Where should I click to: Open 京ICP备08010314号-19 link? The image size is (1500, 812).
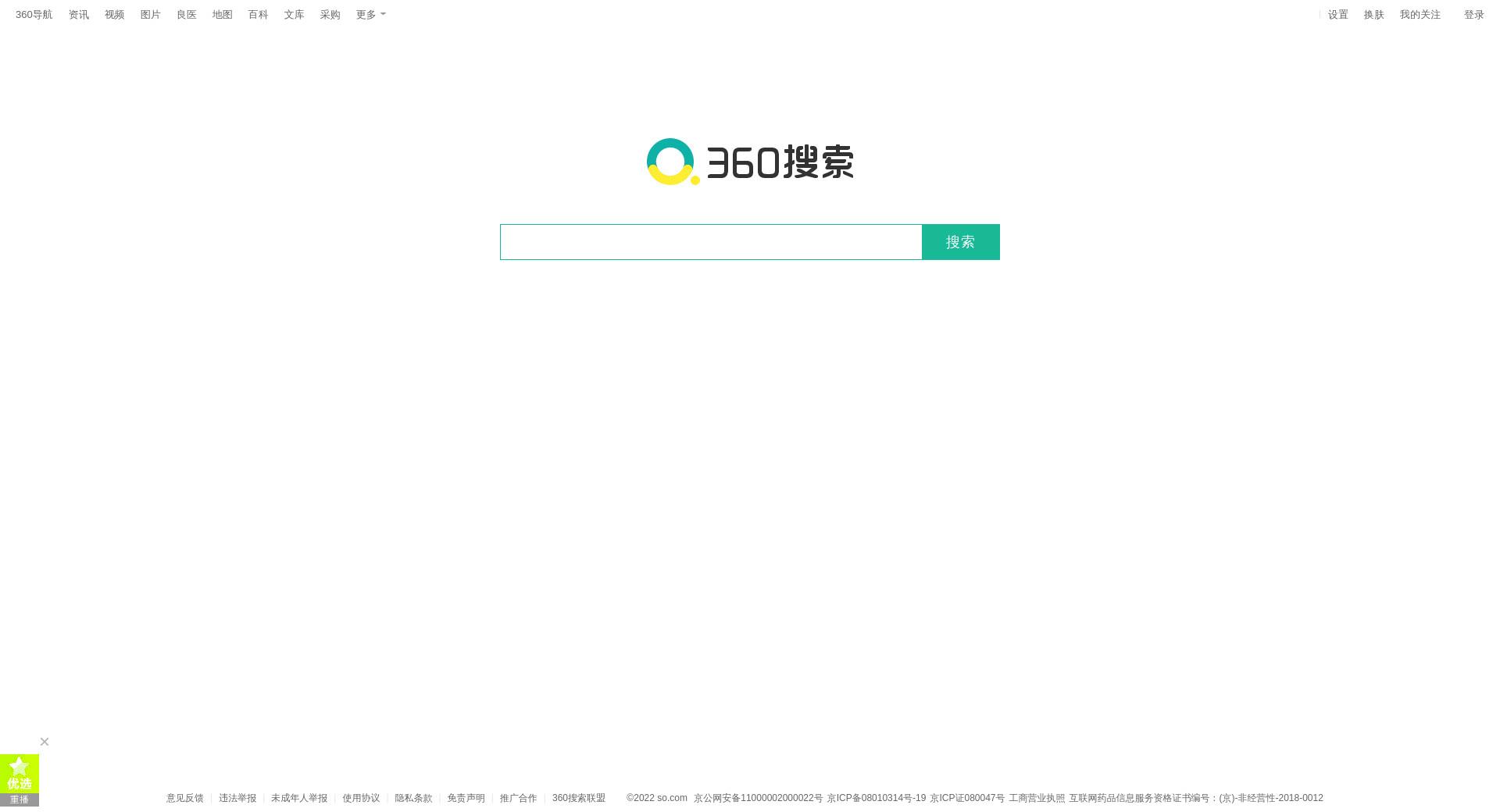point(877,798)
